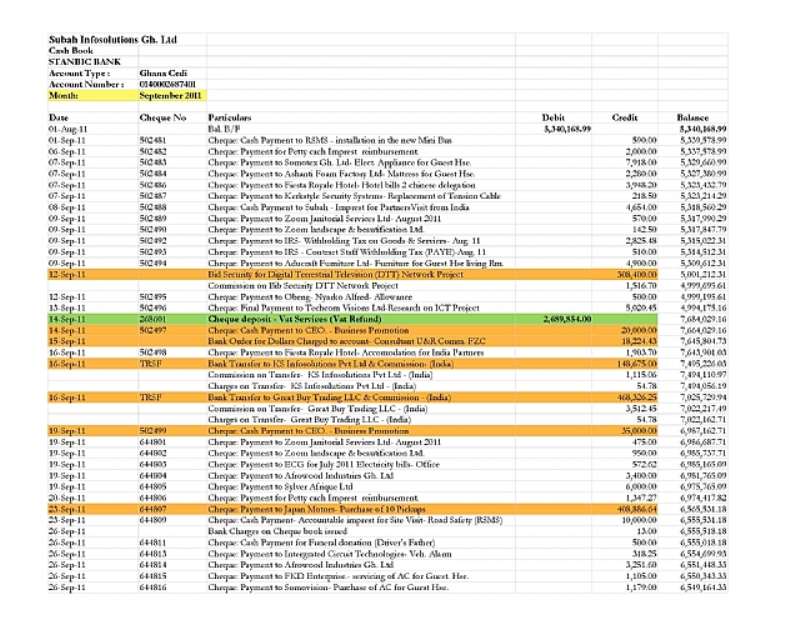Click the 'Account Number :' label cell
The image size is (800, 619).
point(86,84)
